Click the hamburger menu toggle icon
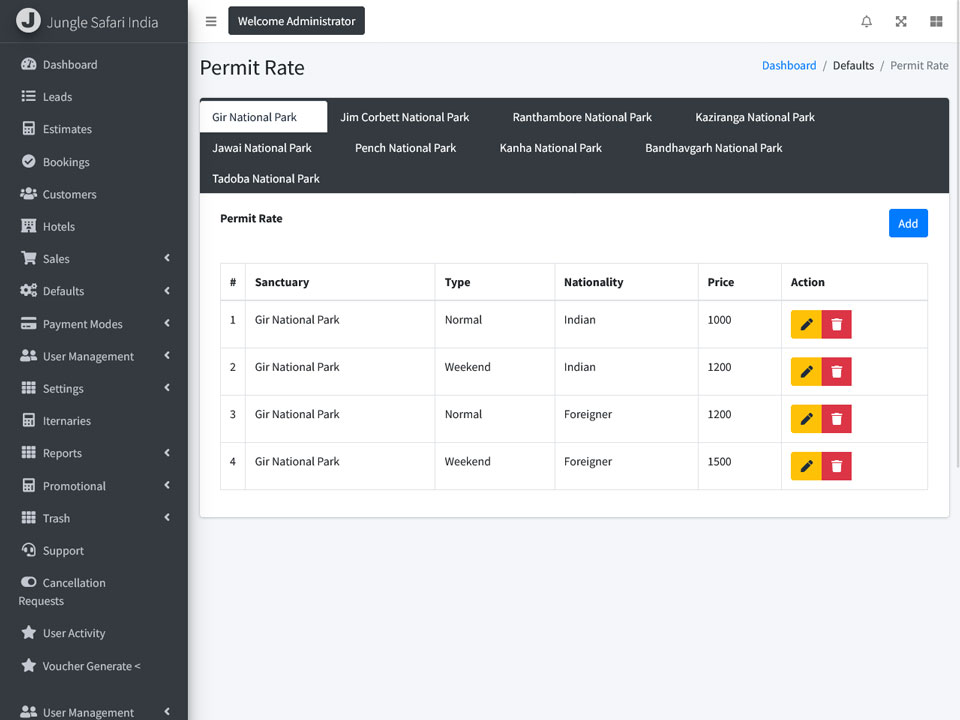 click(x=211, y=21)
